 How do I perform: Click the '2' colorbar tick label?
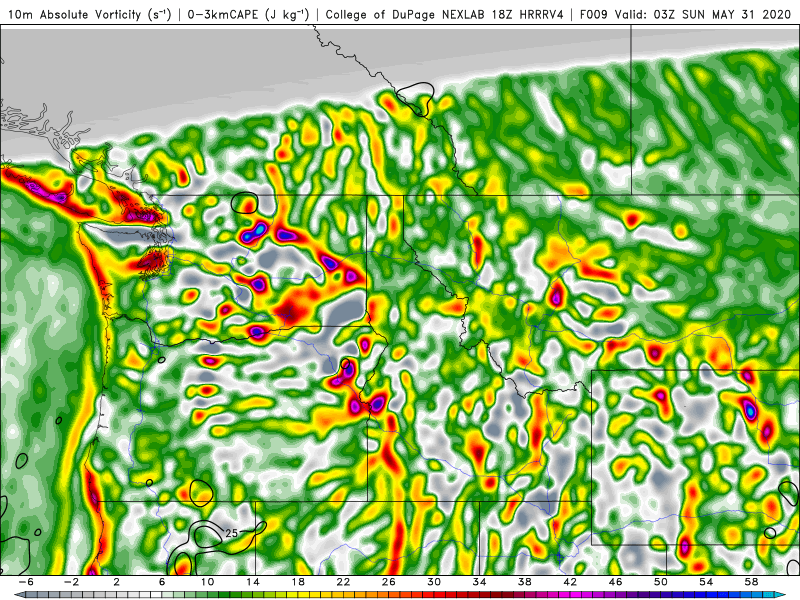pos(116,582)
